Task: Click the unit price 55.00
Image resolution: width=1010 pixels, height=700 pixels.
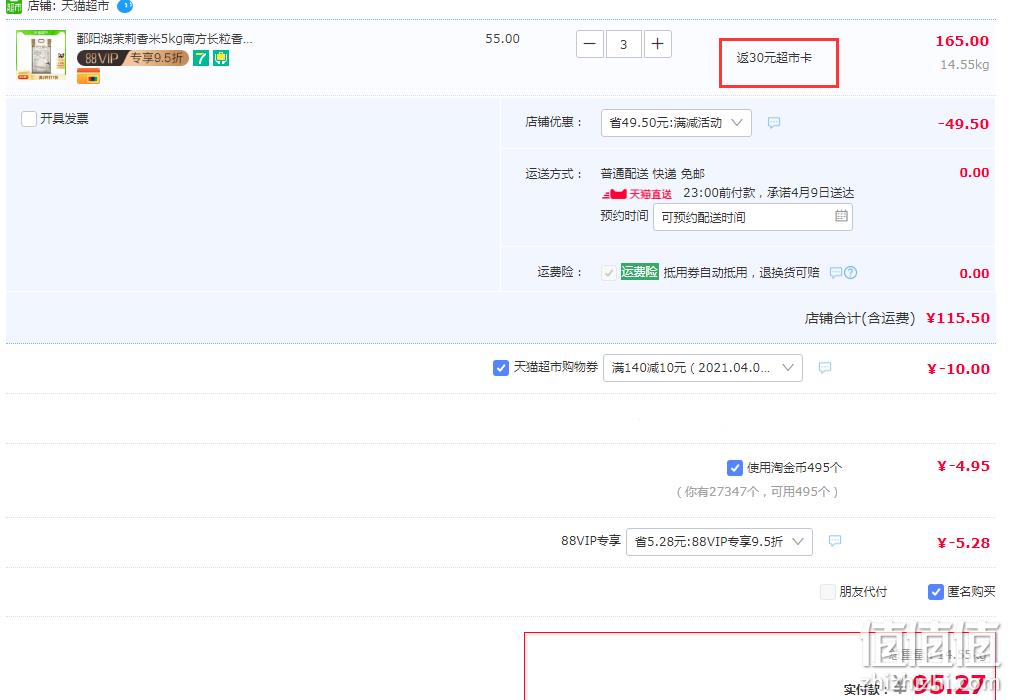Action: coord(502,39)
